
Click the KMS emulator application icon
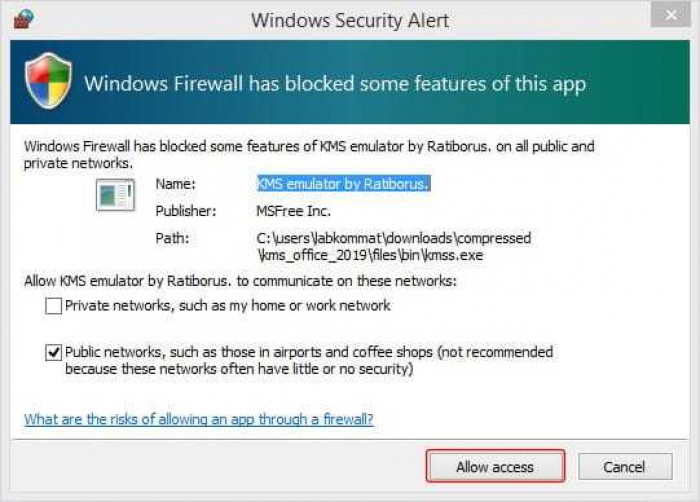[115, 195]
